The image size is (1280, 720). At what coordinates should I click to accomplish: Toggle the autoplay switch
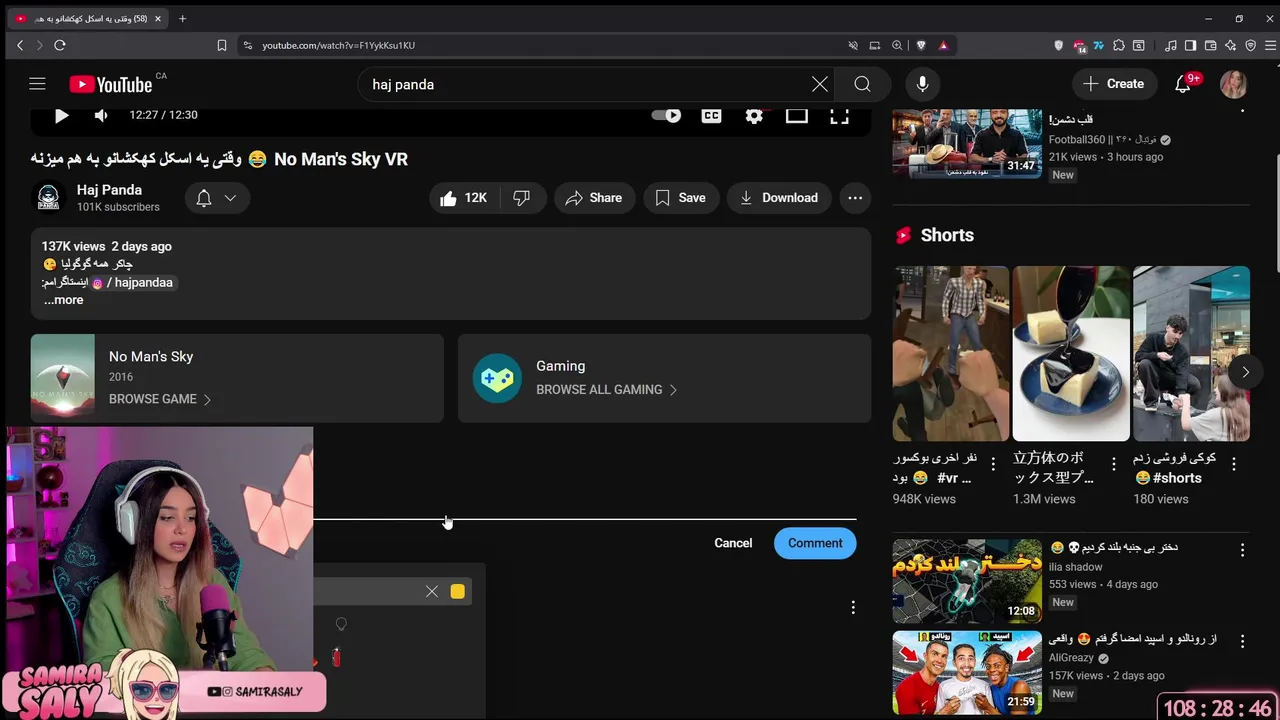(666, 115)
